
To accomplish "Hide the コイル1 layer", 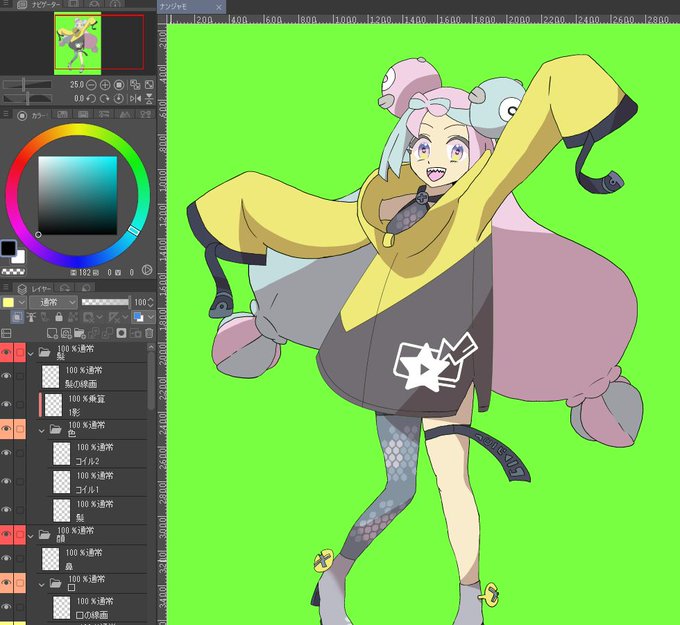I will 6,481.
